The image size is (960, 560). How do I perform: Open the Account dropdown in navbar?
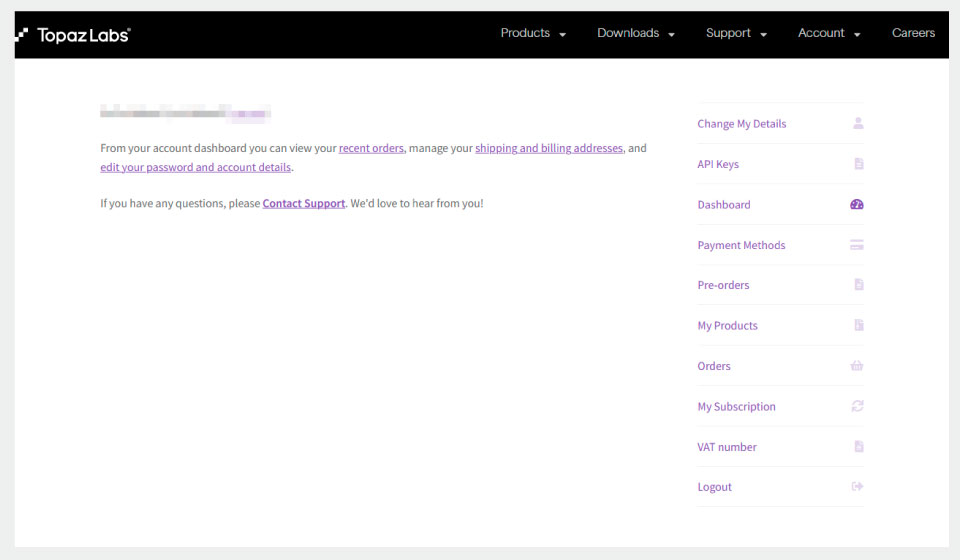829,33
